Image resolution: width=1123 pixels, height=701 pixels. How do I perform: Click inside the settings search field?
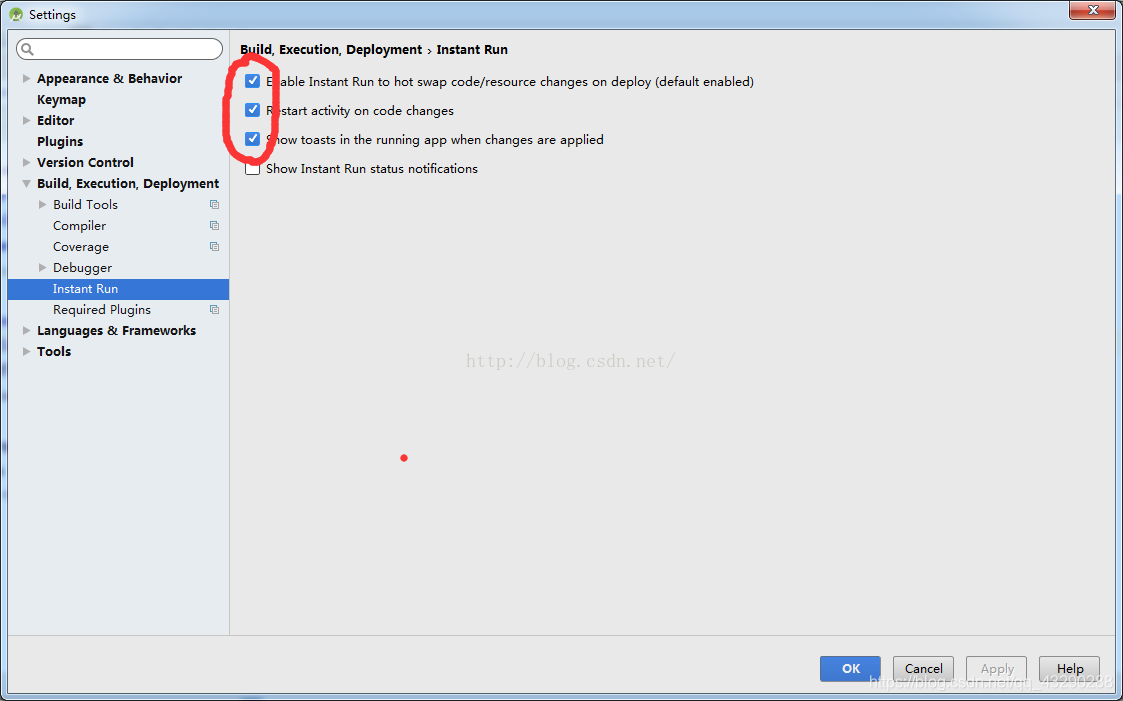click(119, 48)
